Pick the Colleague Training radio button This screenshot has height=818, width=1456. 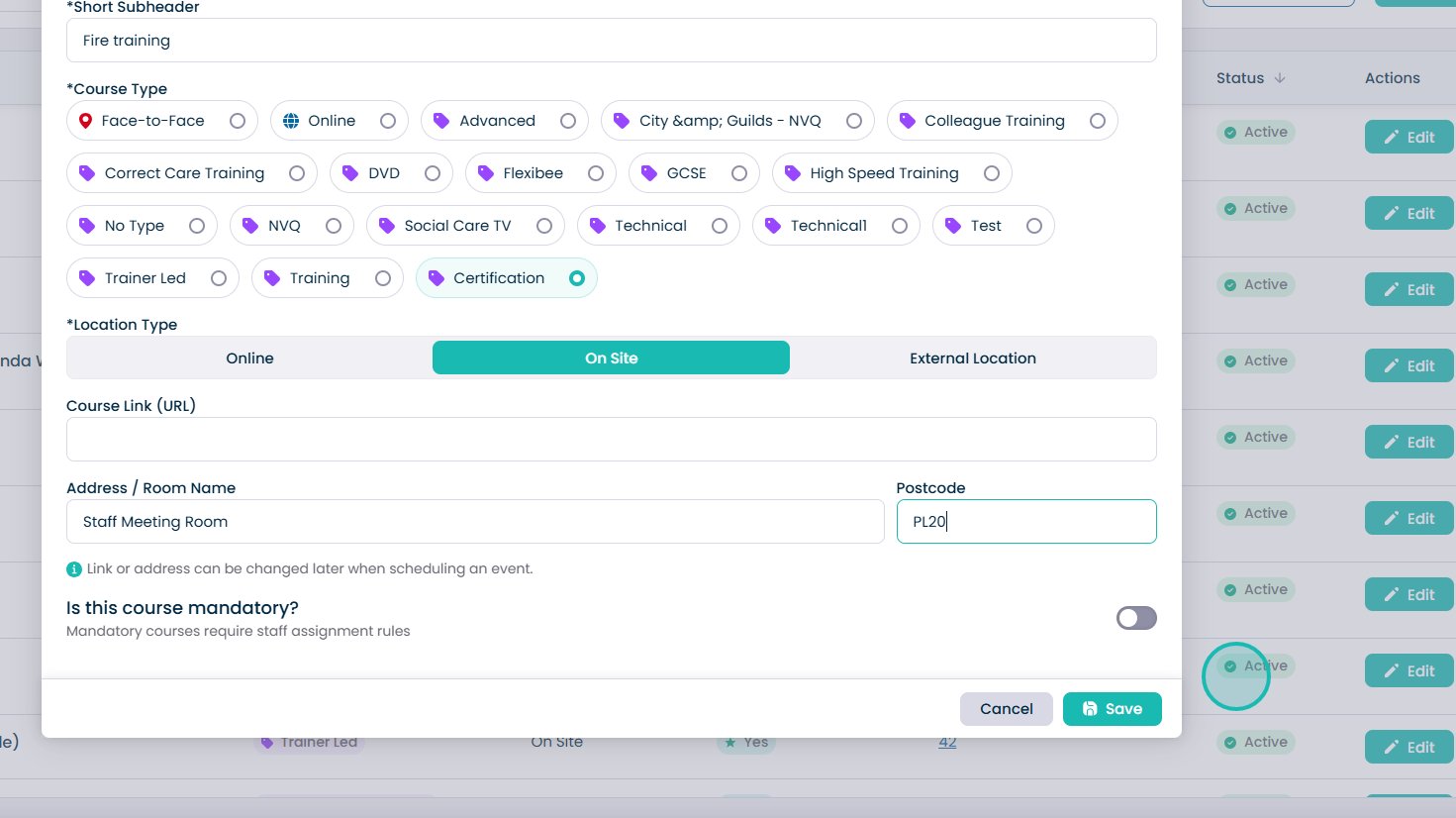click(1098, 121)
